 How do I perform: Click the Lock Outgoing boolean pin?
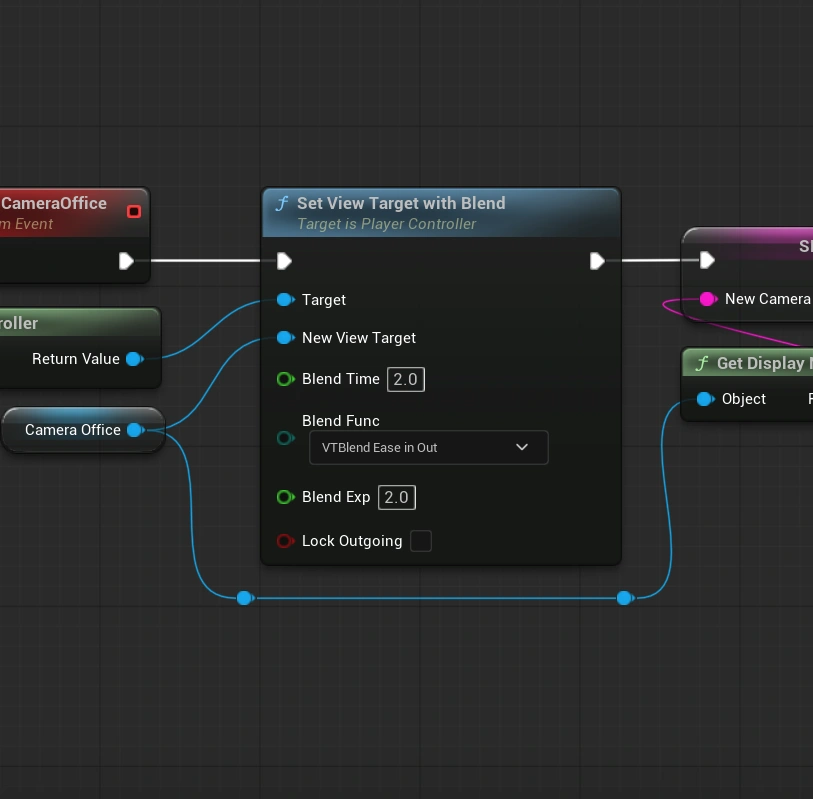(x=285, y=541)
